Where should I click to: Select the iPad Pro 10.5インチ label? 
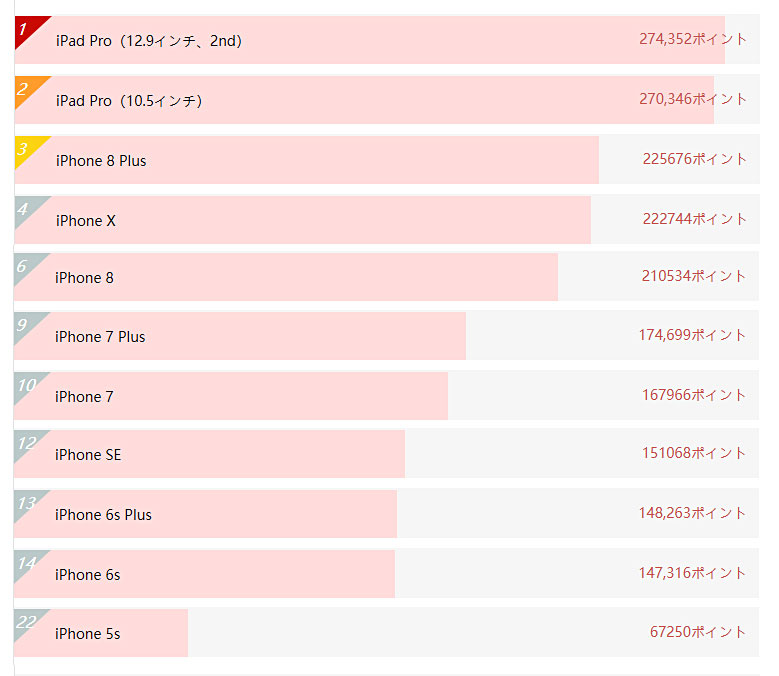click(129, 101)
